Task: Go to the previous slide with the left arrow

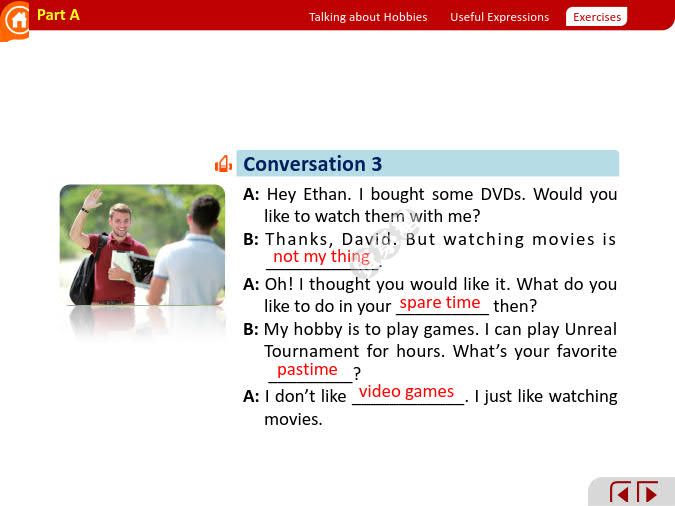Action: point(620,493)
